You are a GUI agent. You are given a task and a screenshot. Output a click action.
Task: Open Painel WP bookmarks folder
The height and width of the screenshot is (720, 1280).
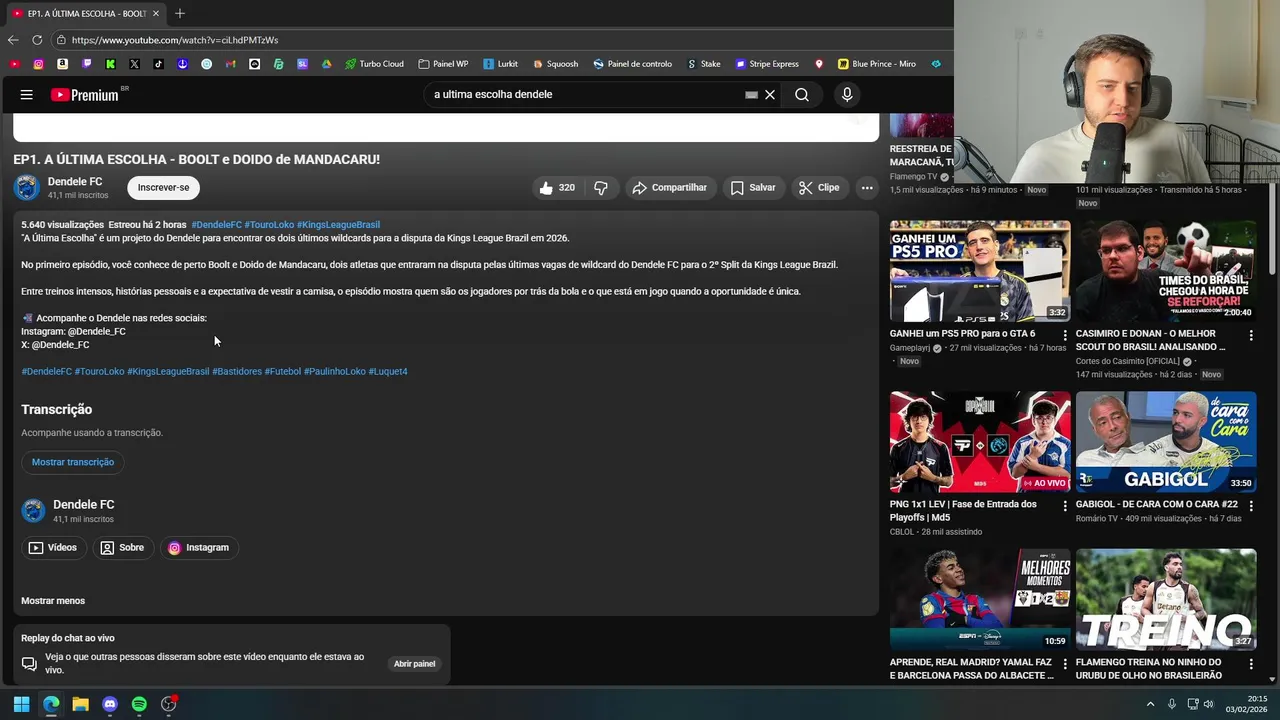click(443, 64)
